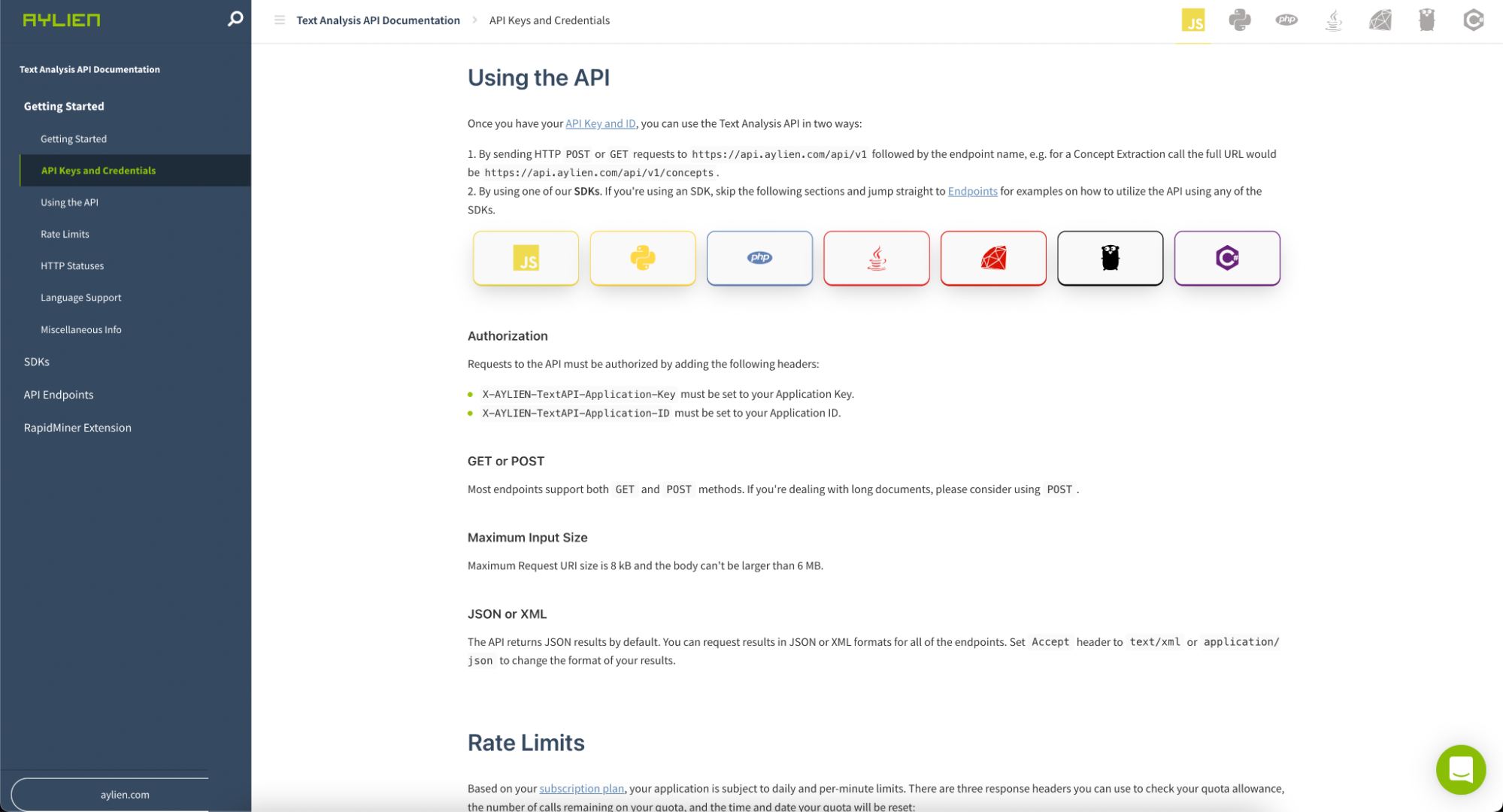Open the subscription plan link
The height and width of the screenshot is (812, 1503).
coord(581,788)
